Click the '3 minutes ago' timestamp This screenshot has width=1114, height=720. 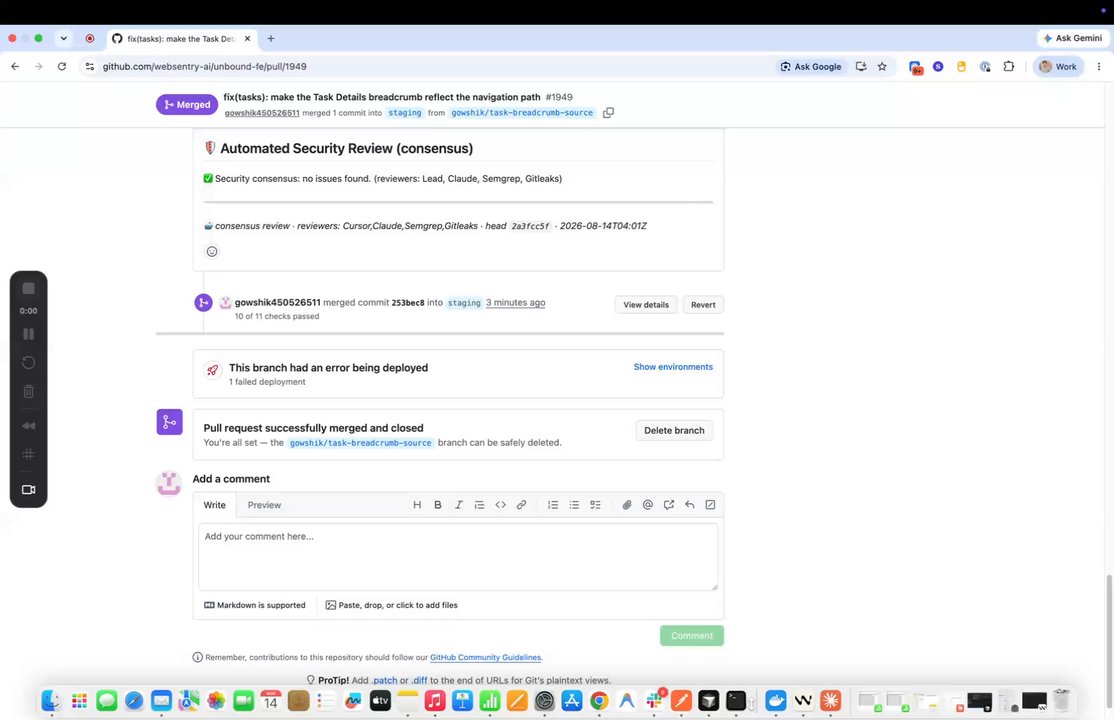pos(515,303)
